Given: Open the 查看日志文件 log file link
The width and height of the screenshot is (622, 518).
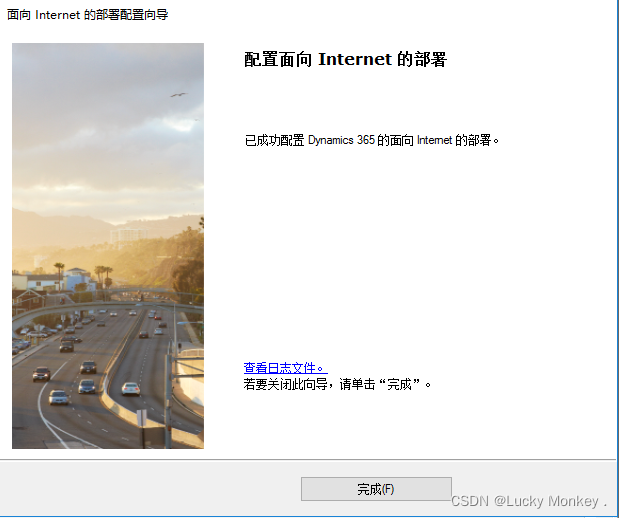Looking at the screenshot, I should (x=285, y=368).
